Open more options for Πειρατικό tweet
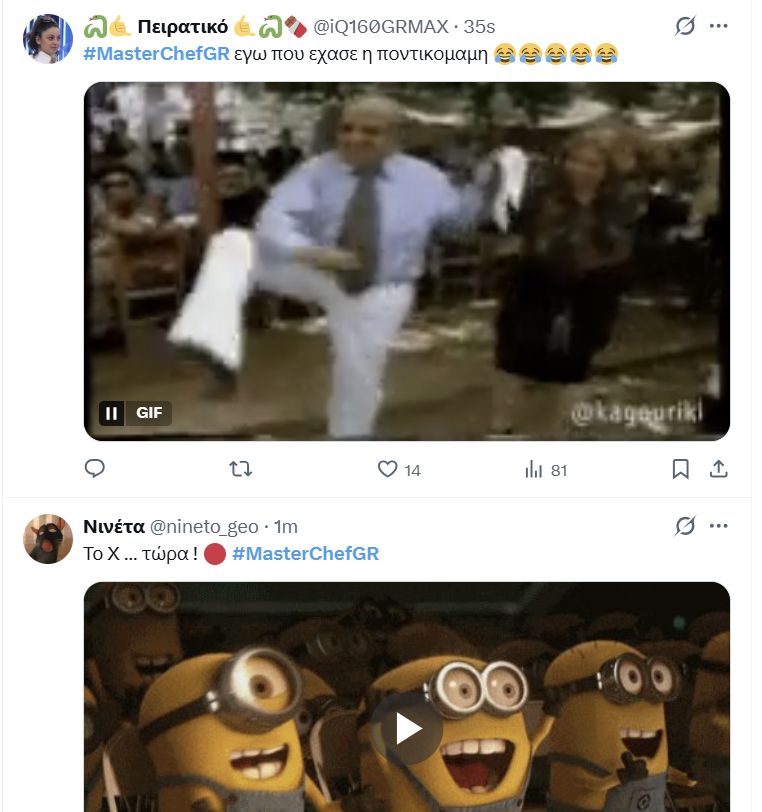Image resolution: width=762 pixels, height=812 pixels. [x=719, y=26]
